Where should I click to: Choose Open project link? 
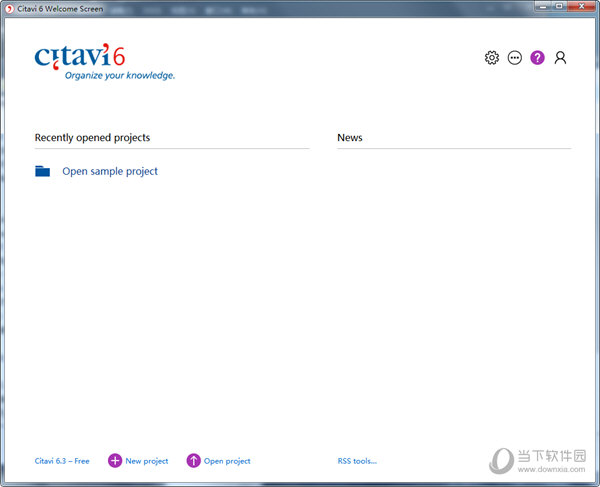[227, 461]
